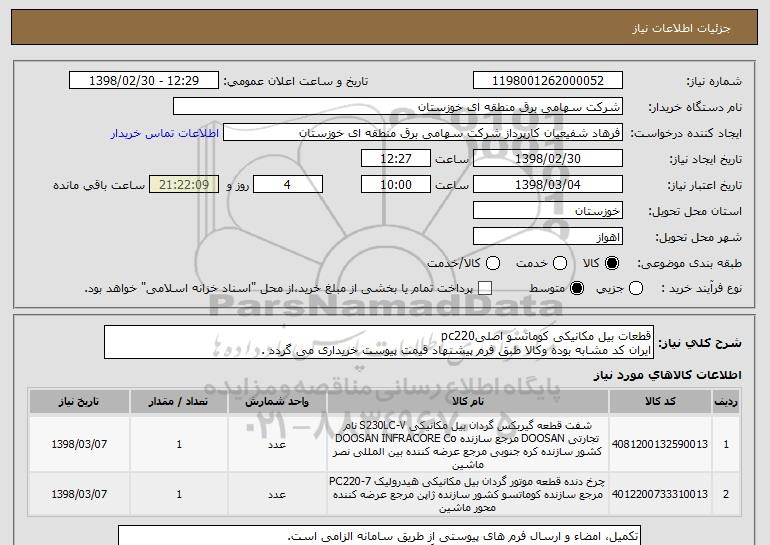
Task: Open the buyer contact information link
Action: (165, 133)
